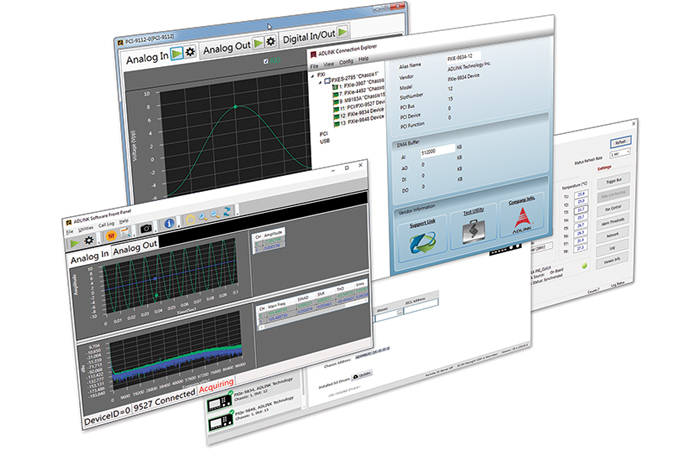Start Analog Out play button in PCI-9112 window
Viewport: 700px width, 450px height.
coord(258,43)
